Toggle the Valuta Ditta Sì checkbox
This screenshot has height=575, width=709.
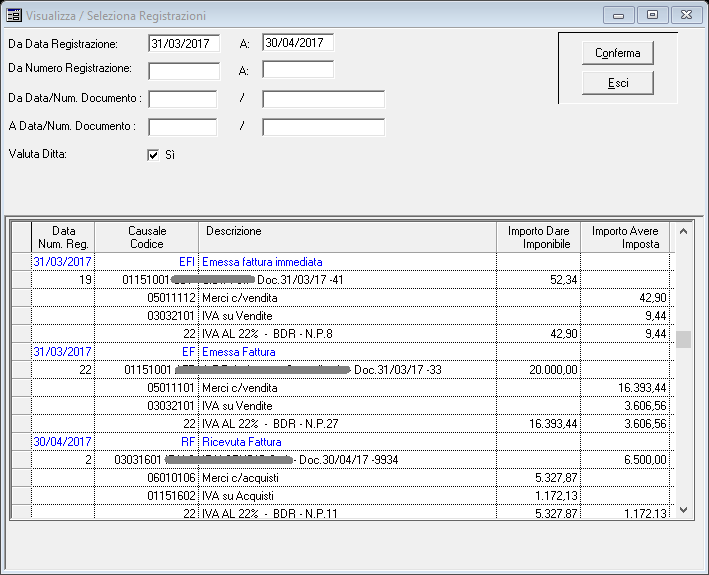point(153,155)
